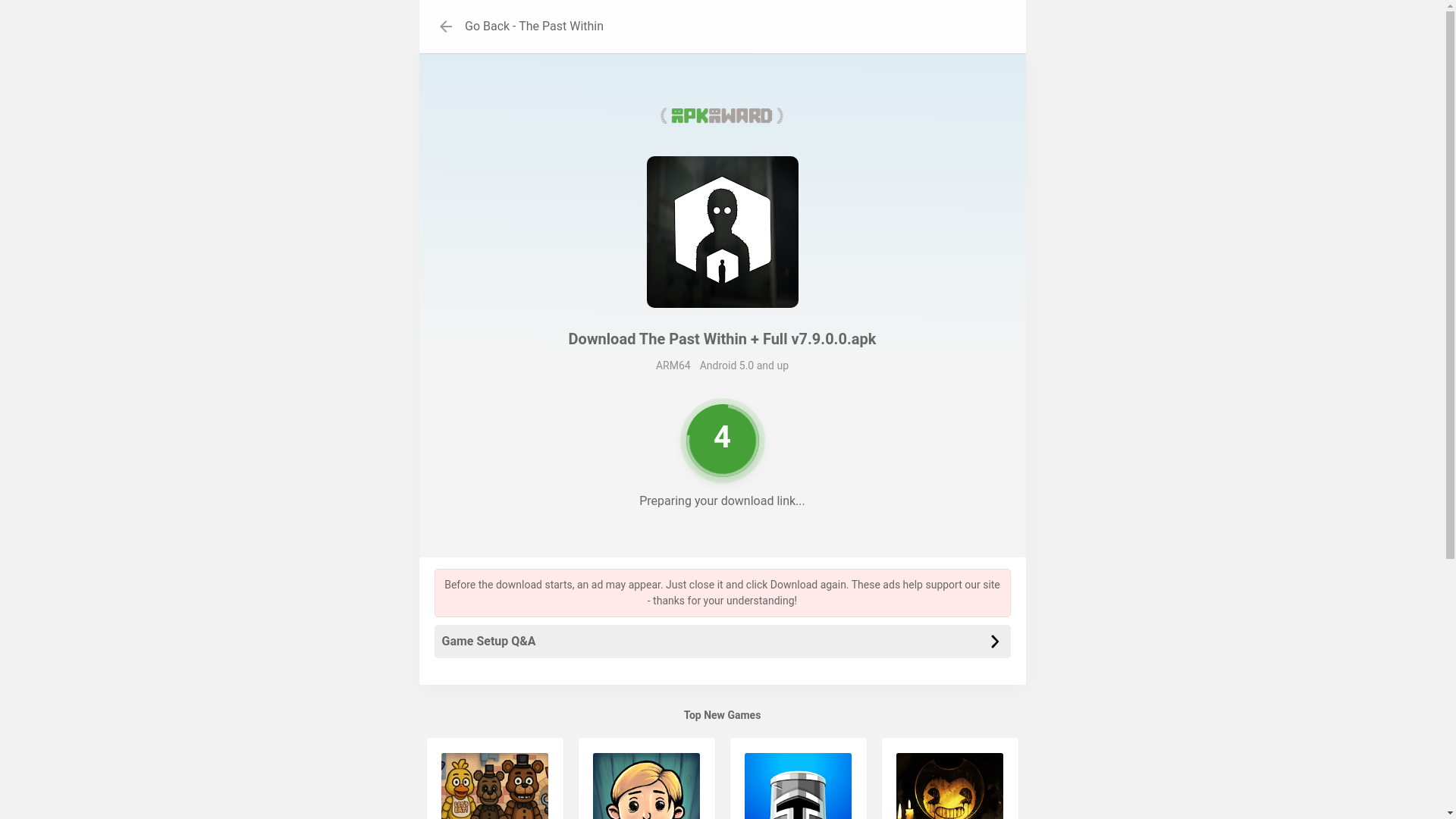Open the Go Back - The Past Within link

534,27
